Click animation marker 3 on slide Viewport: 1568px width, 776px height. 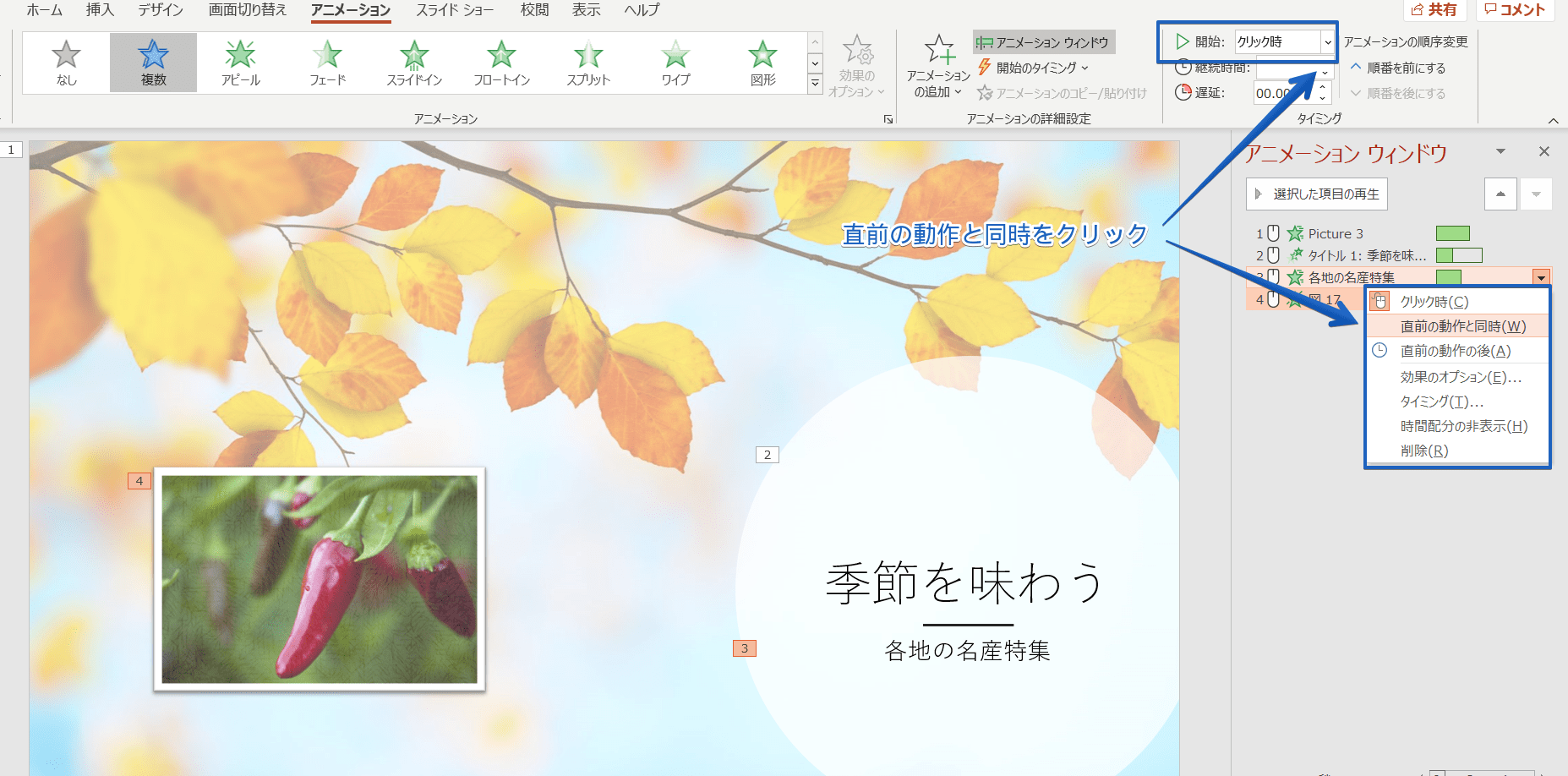(745, 648)
